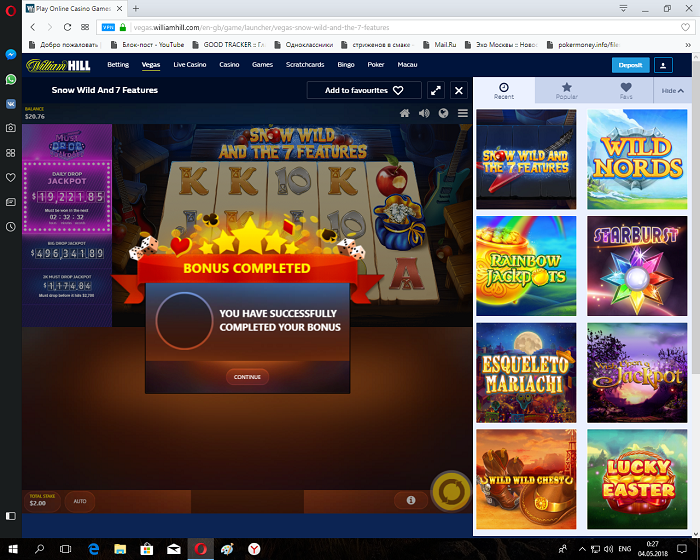Open the Bingo menu item
The width and height of the screenshot is (700, 560).
click(346, 65)
